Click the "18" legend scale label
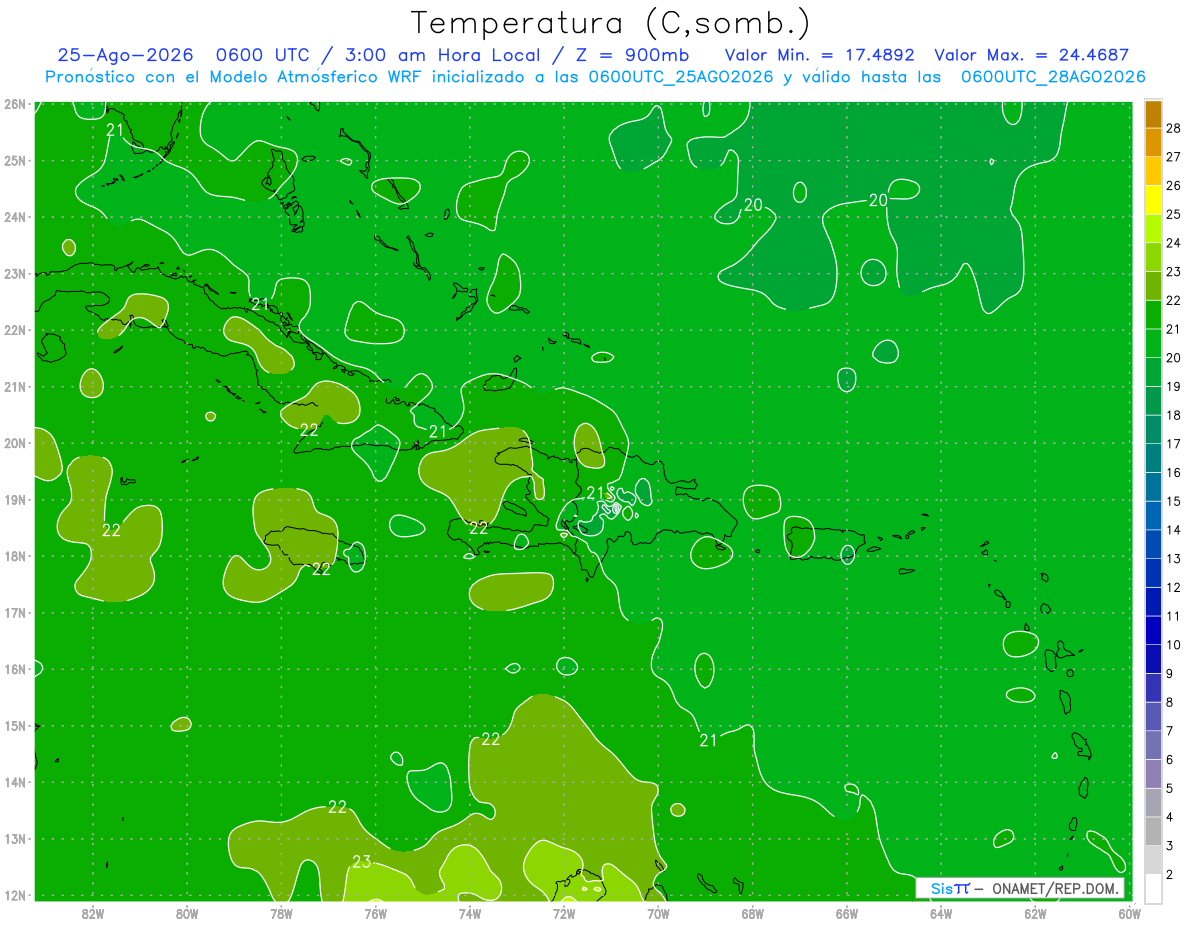The image size is (1200, 927). [1173, 415]
